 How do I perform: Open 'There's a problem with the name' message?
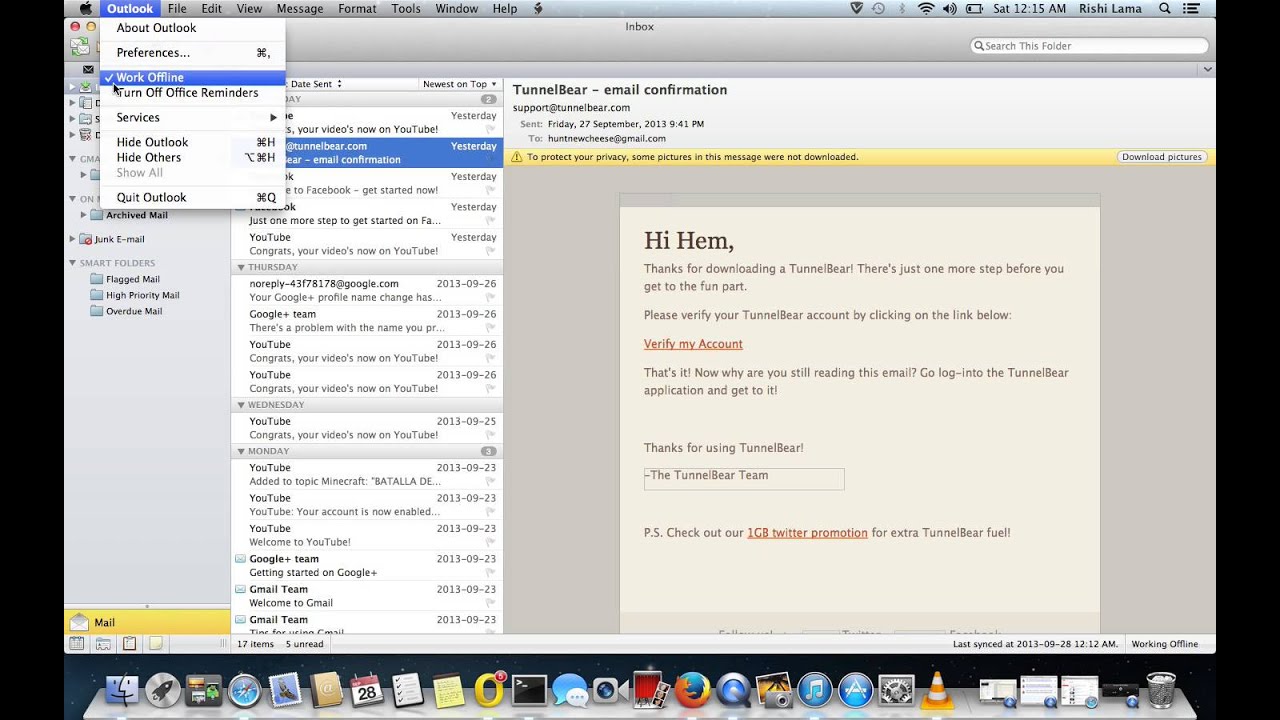[367, 321]
